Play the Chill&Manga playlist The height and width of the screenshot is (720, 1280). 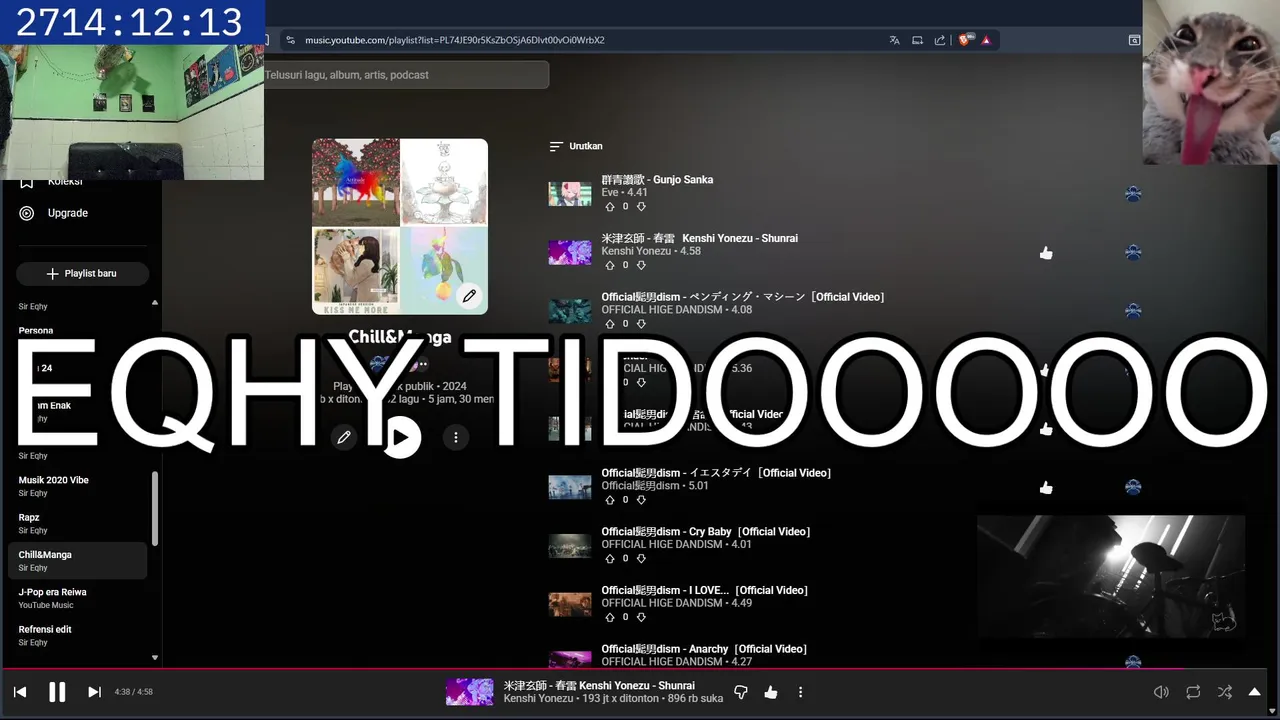point(400,437)
